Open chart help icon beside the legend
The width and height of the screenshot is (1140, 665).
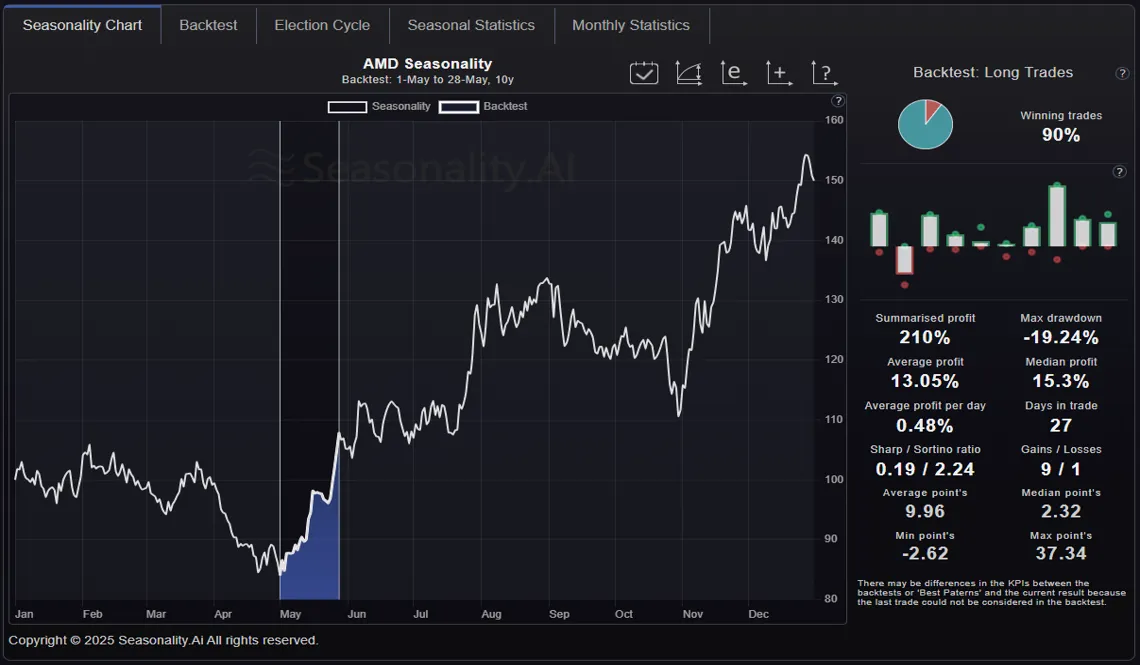coord(838,101)
